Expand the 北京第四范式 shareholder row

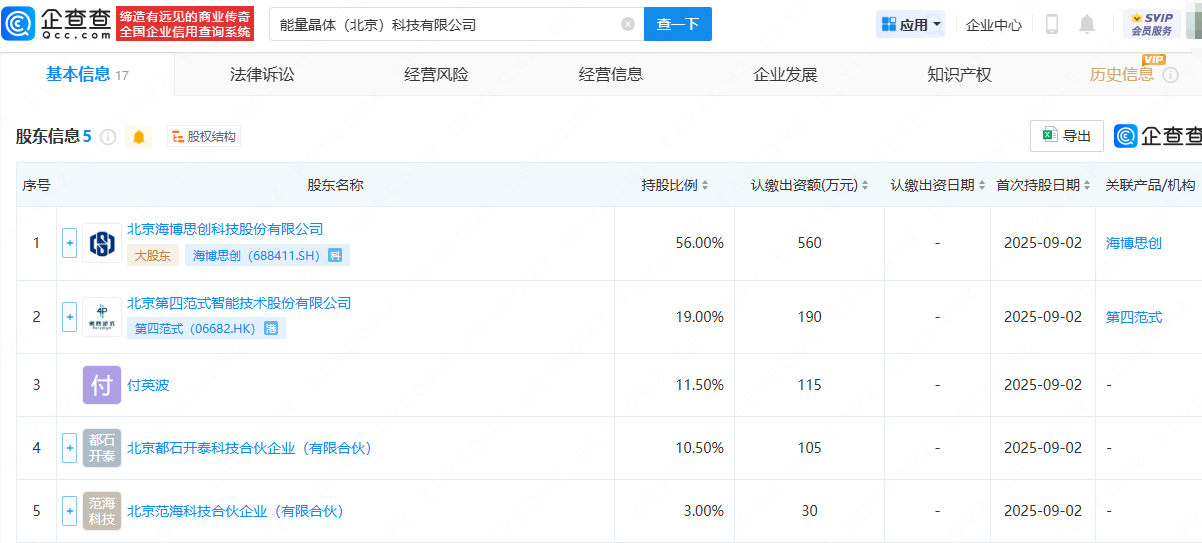point(69,317)
